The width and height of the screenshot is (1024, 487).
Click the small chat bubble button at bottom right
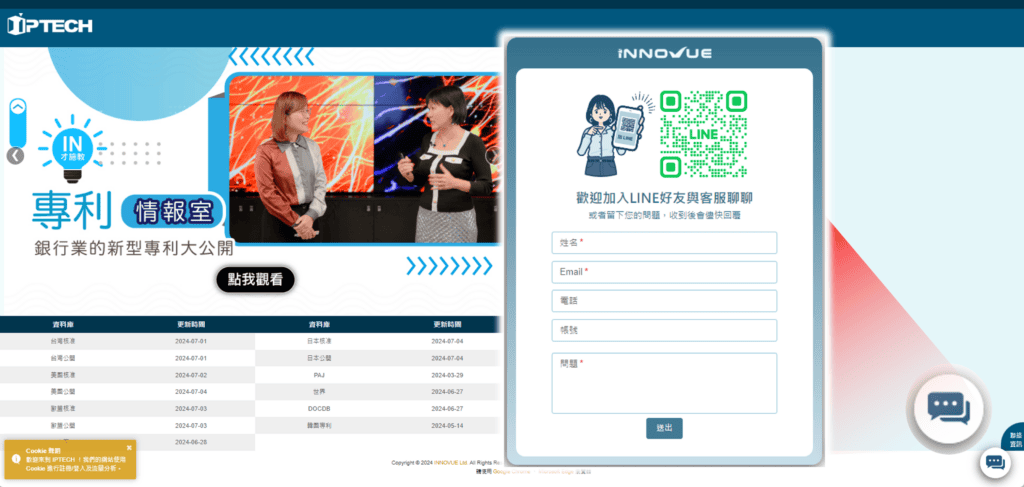pos(995,462)
